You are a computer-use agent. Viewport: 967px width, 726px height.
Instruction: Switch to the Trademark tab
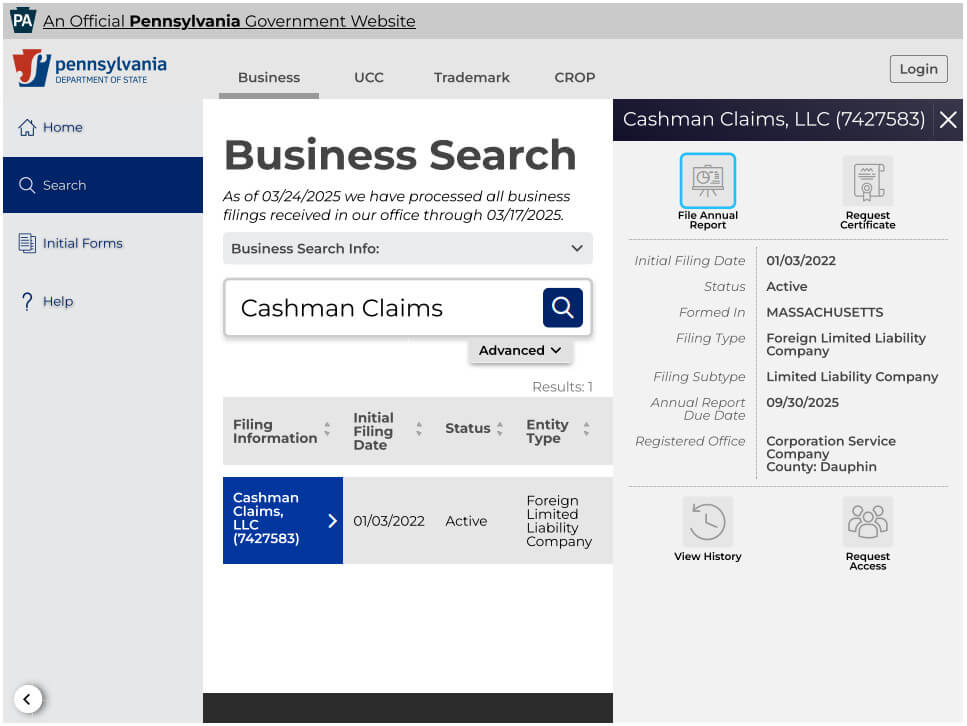[x=471, y=77]
